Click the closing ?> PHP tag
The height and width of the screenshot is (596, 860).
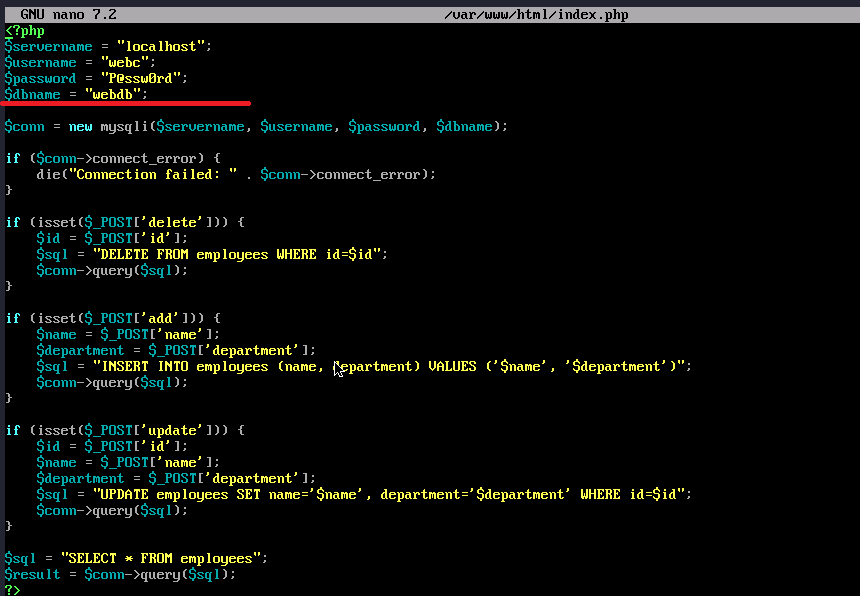[x=12, y=590]
